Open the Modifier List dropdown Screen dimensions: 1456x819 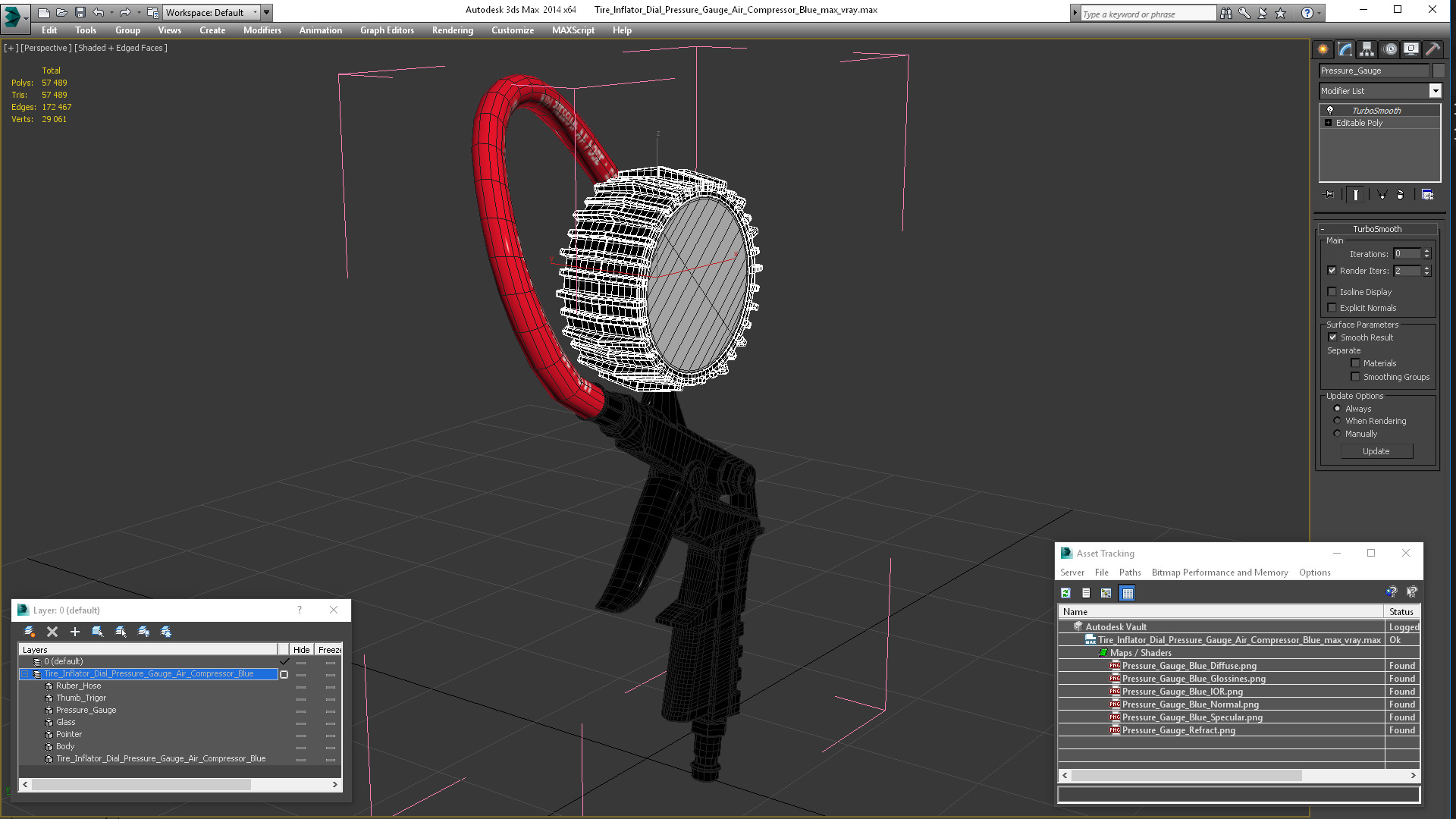[1435, 91]
